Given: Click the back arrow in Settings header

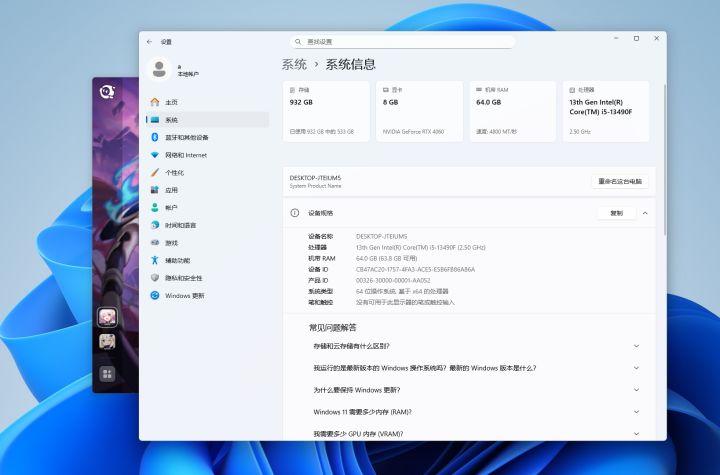Looking at the screenshot, I should [149, 42].
